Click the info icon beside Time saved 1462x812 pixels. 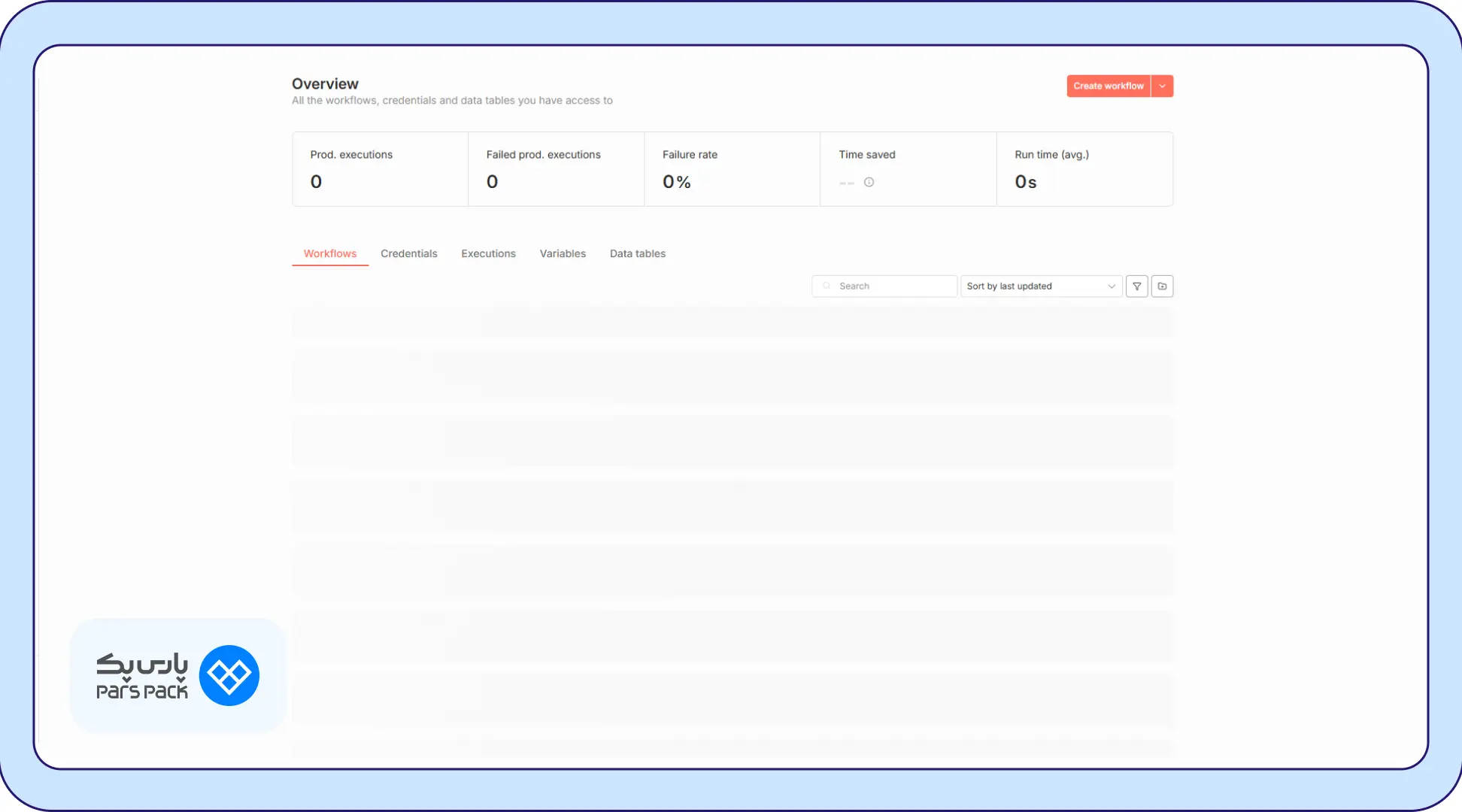[869, 182]
